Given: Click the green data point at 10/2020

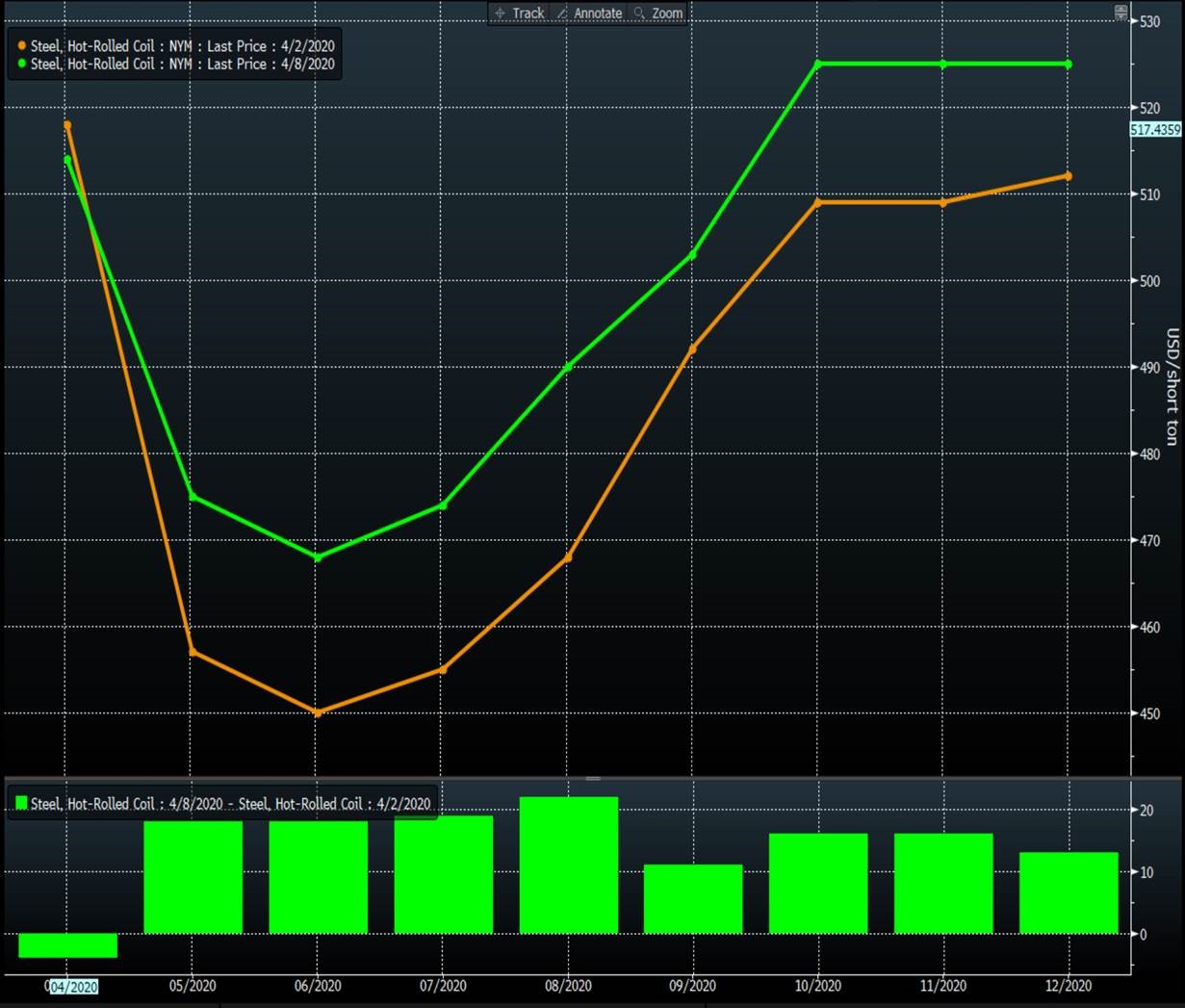Looking at the screenshot, I should 818,64.
